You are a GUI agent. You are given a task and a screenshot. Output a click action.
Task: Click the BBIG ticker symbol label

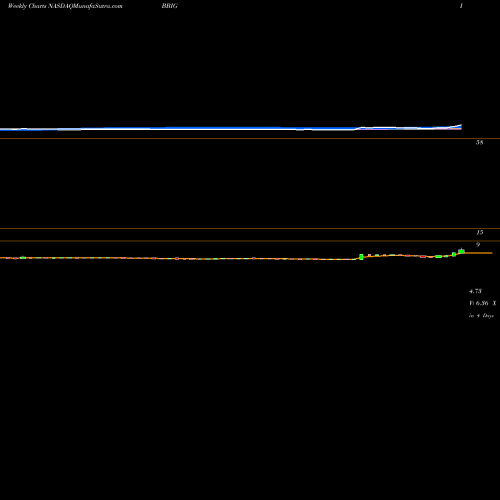point(169,6)
